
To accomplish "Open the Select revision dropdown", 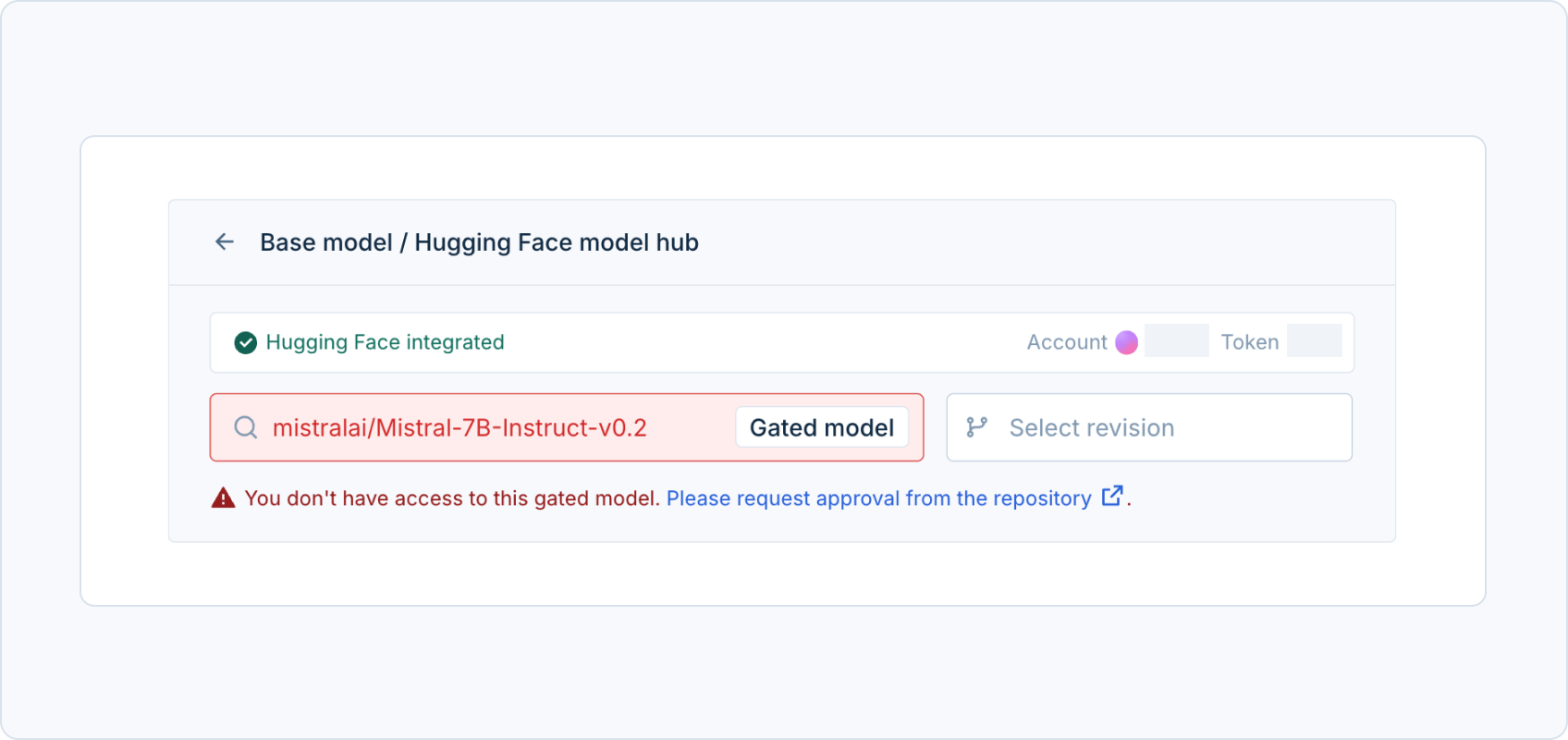I will click(1149, 427).
